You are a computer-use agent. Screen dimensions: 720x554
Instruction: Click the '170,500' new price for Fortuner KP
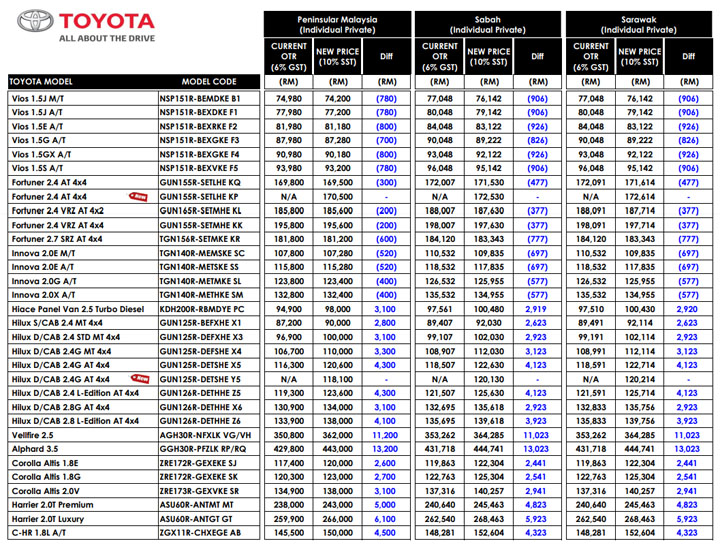pyautogui.click(x=338, y=197)
